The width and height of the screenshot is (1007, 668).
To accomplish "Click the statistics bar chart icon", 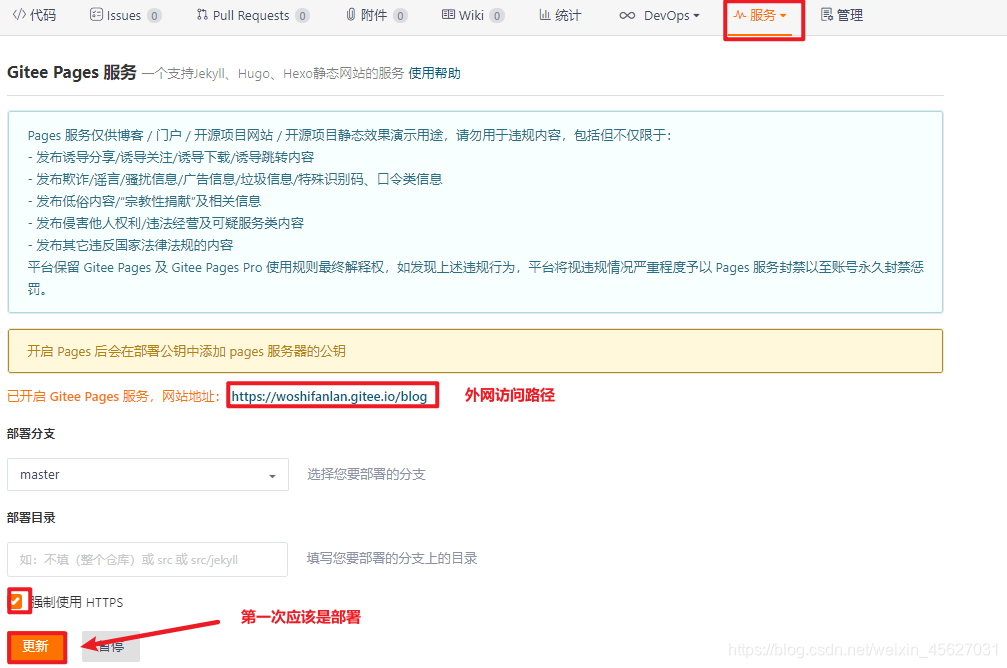I will pos(545,14).
